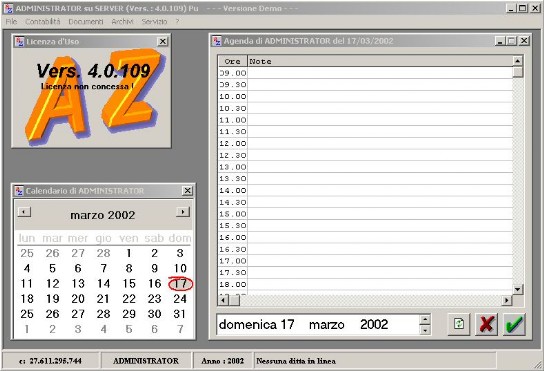
Task: Click the date field showing domenica 17
Action: 318,325
